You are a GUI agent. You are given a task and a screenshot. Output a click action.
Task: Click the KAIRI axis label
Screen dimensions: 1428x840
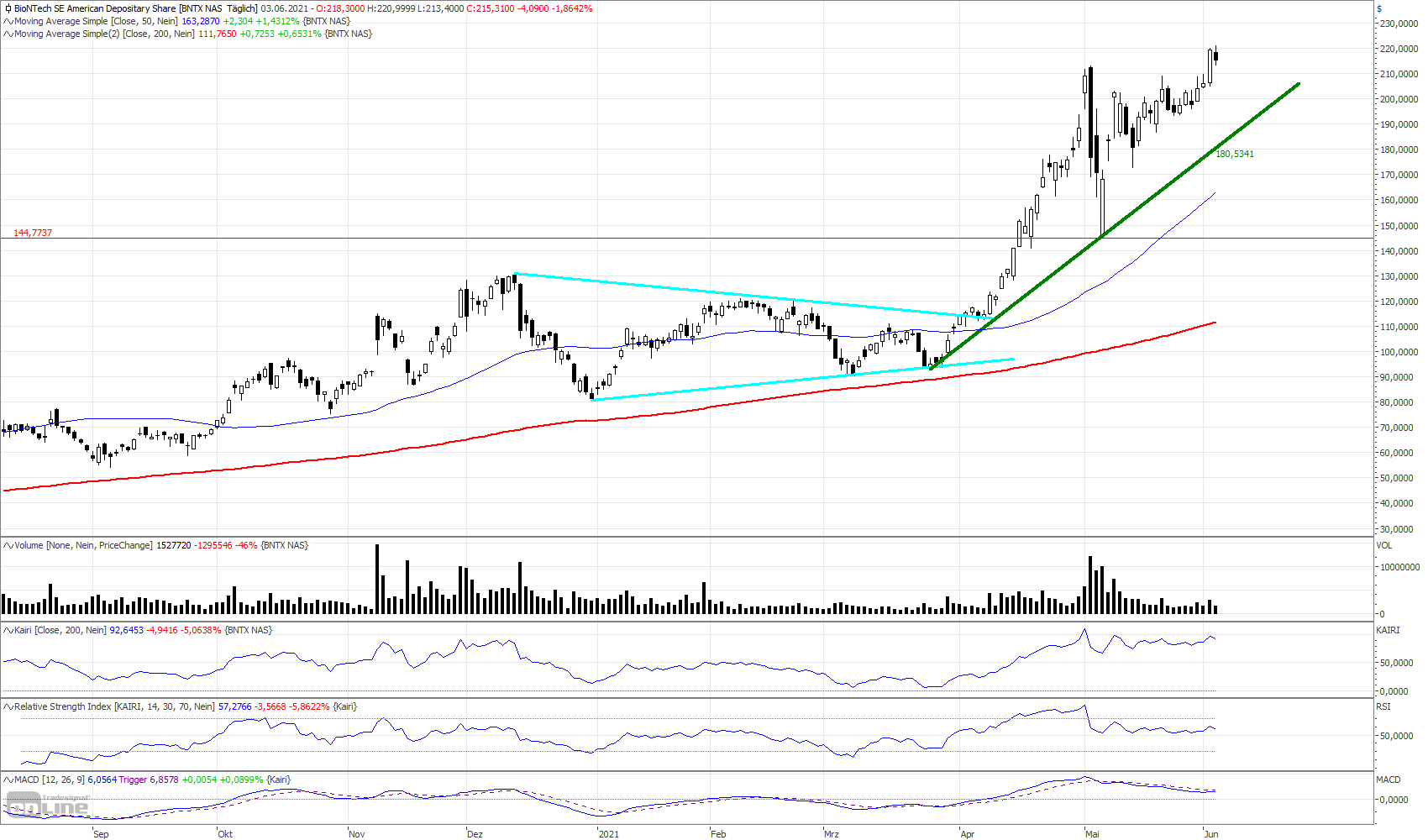click(x=1389, y=630)
